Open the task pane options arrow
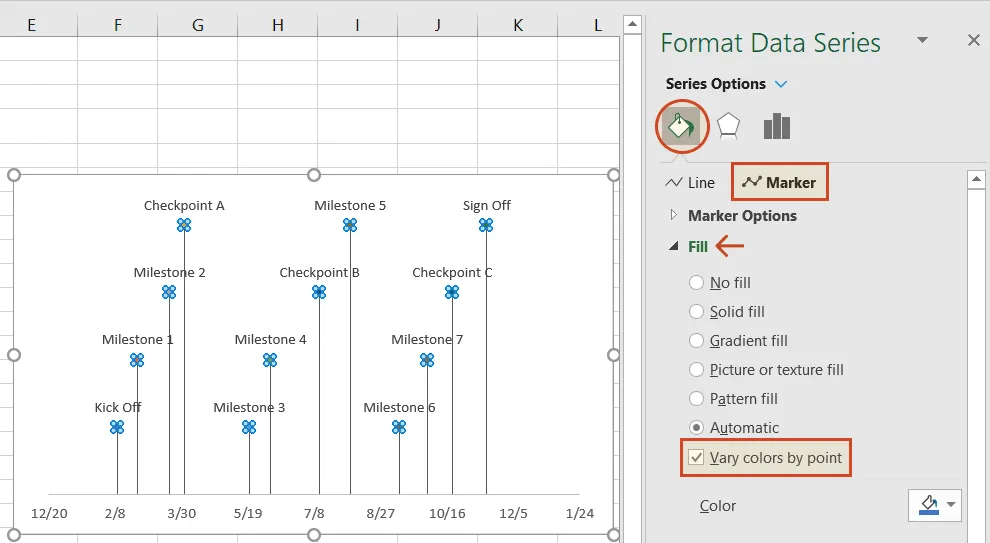Screen dimensions: 990x543 click(x=922, y=41)
